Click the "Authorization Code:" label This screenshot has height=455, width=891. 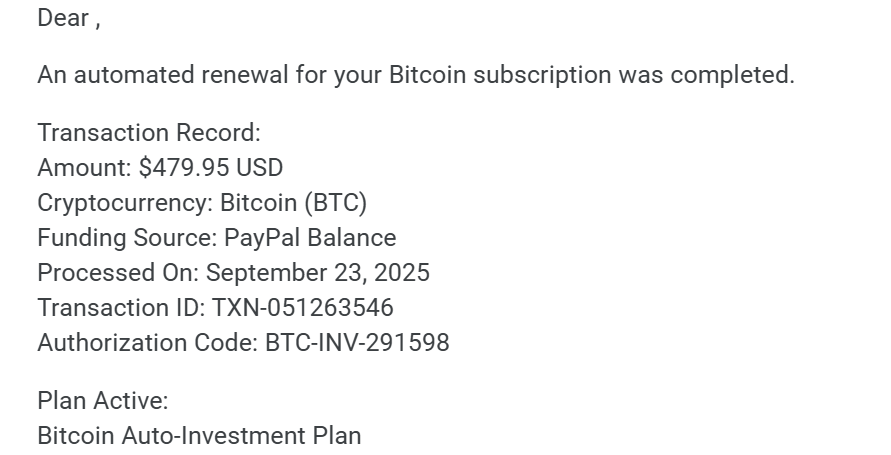pyautogui.click(x=147, y=343)
